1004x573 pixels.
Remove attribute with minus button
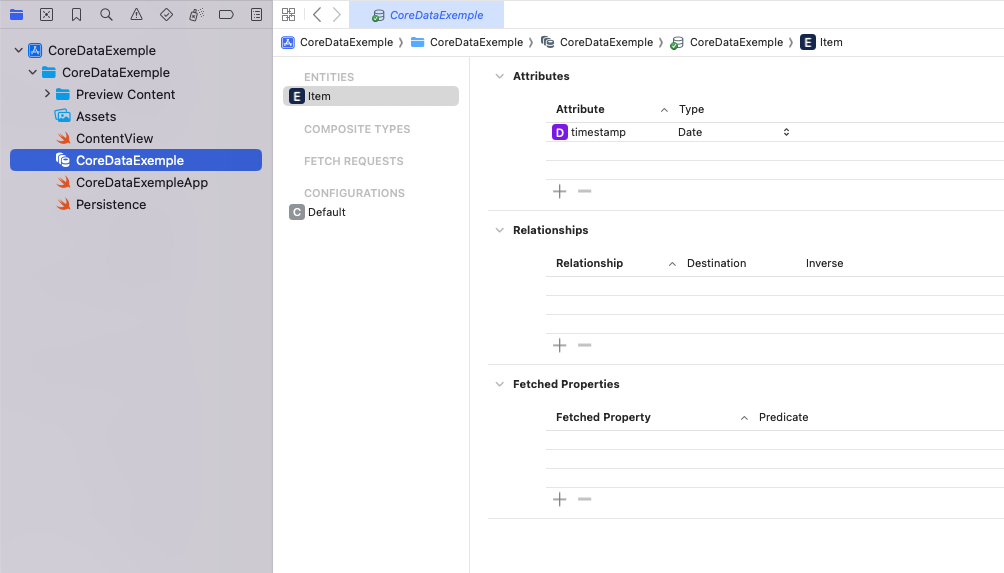[x=585, y=191]
